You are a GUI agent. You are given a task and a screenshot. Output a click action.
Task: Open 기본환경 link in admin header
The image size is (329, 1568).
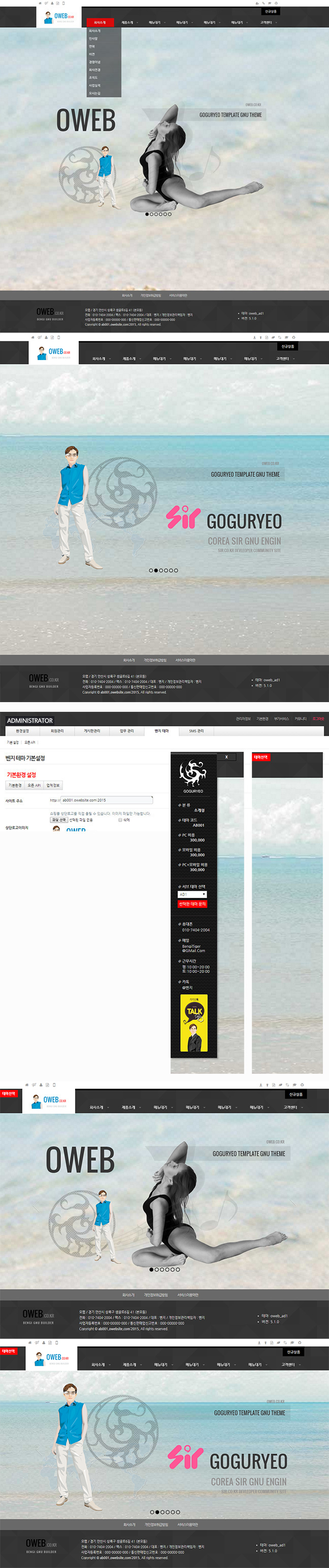(262, 719)
